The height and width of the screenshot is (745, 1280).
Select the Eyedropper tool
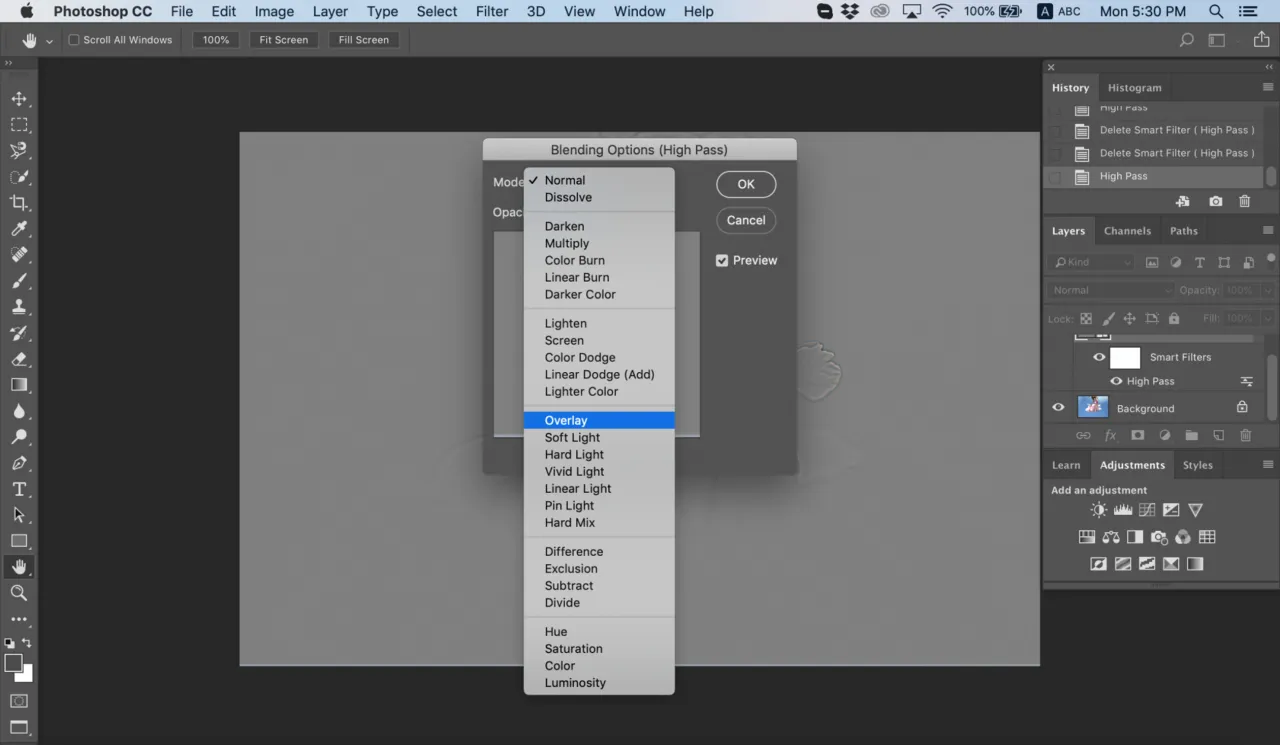click(20, 228)
